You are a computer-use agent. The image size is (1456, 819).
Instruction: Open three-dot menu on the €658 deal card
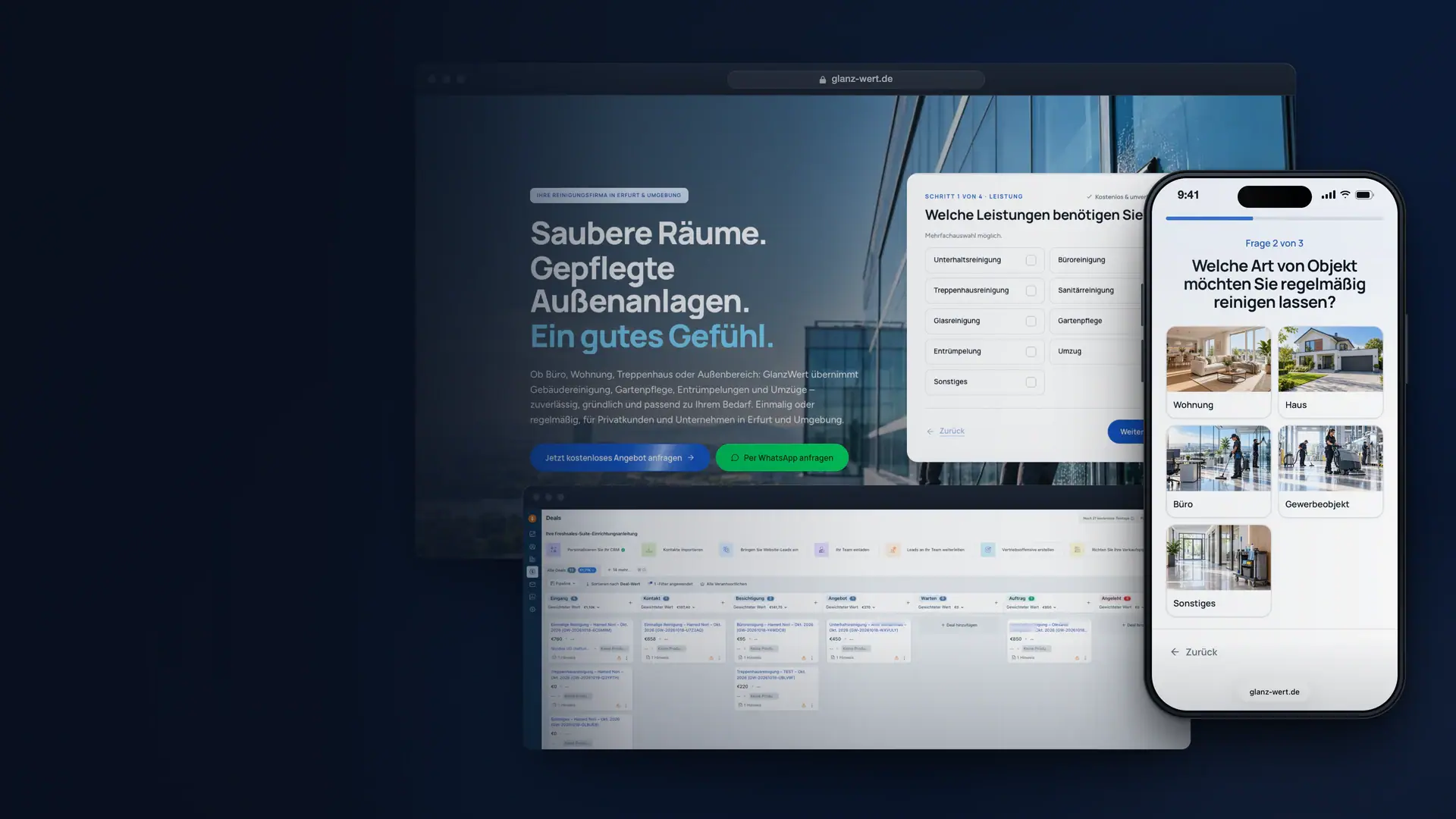point(719,658)
